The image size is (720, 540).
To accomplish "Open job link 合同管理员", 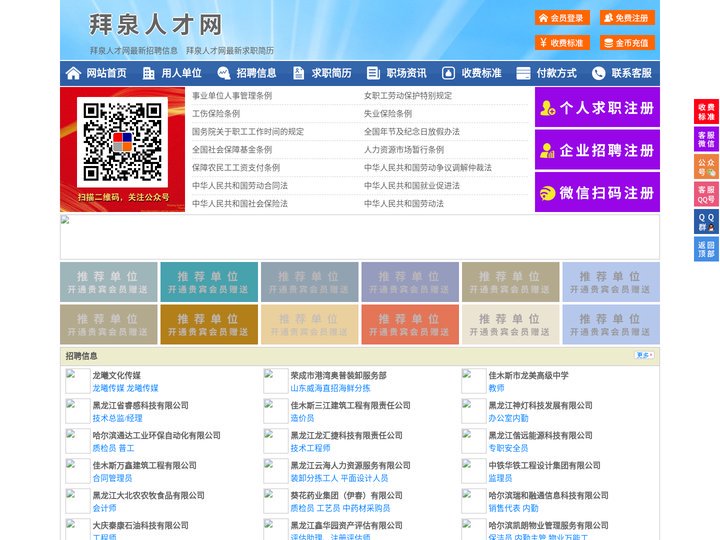I will point(112,478).
